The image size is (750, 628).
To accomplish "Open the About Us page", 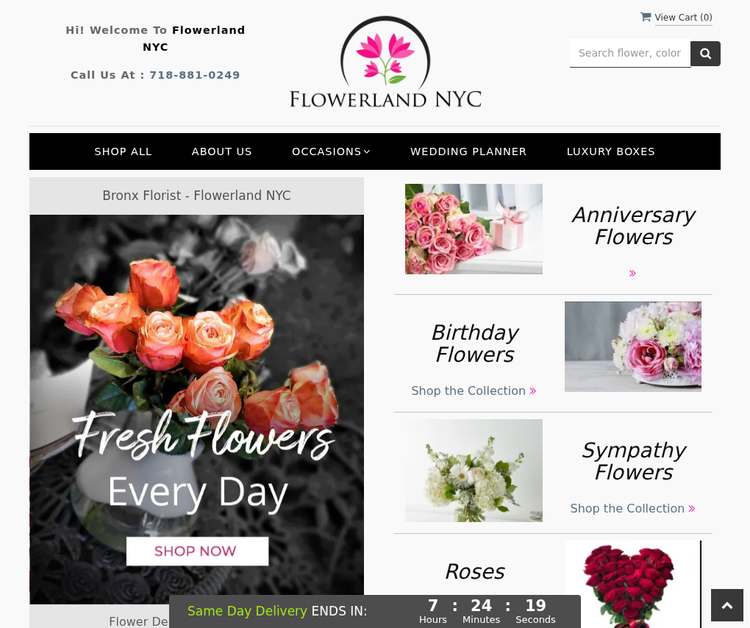I will point(221,152).
